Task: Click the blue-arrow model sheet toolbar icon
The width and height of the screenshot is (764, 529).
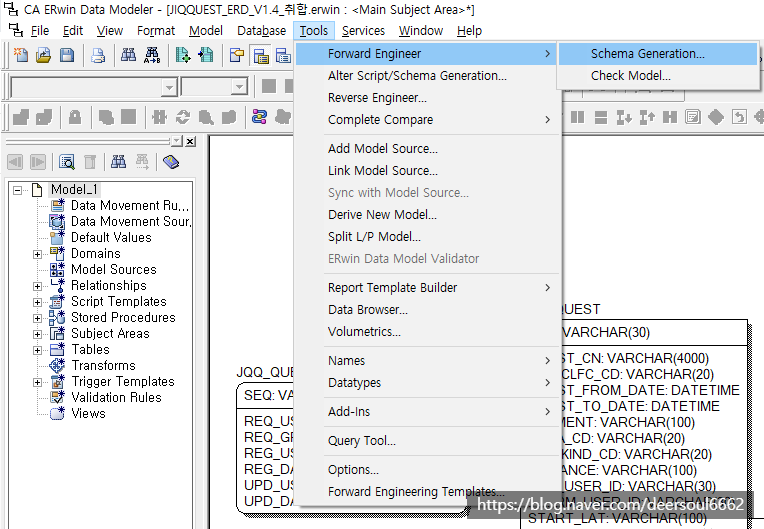Action: click(x=206, y=55)
